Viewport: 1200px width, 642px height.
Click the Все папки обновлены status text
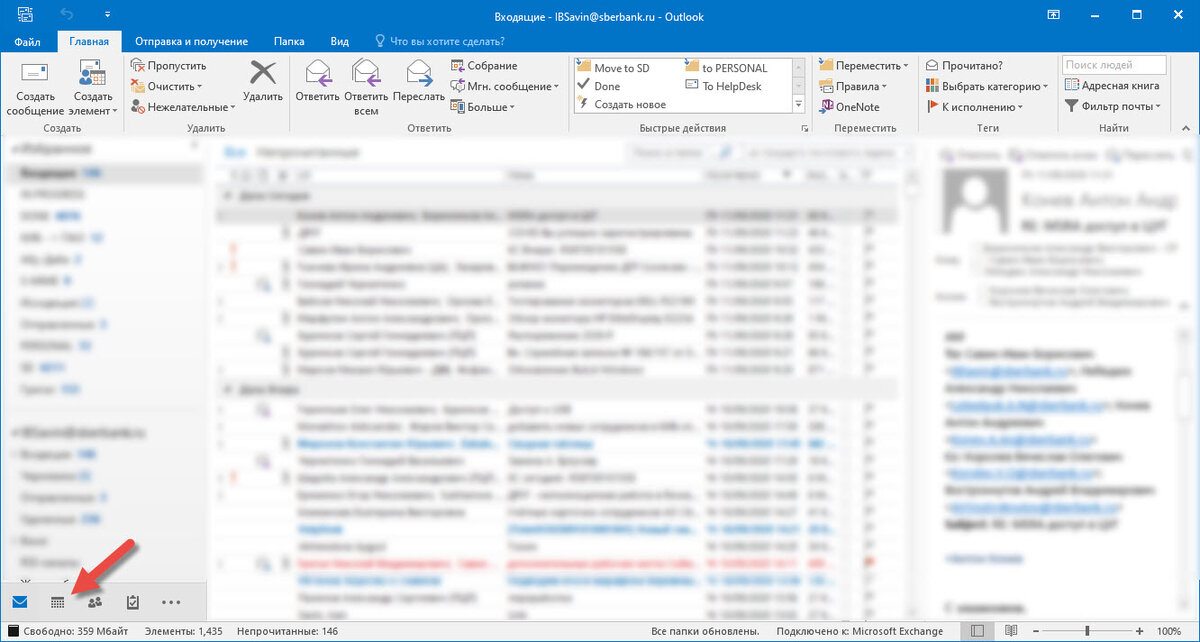pyautogui.click(x=706, y=631)
